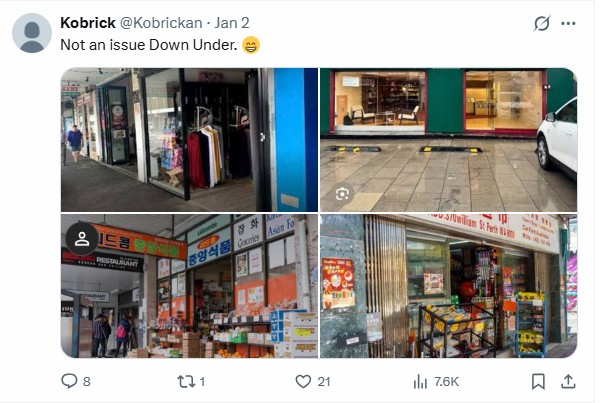Open the three-dot more options menu
This screenshot has width=603, height=403.
(x=568, y=23)
